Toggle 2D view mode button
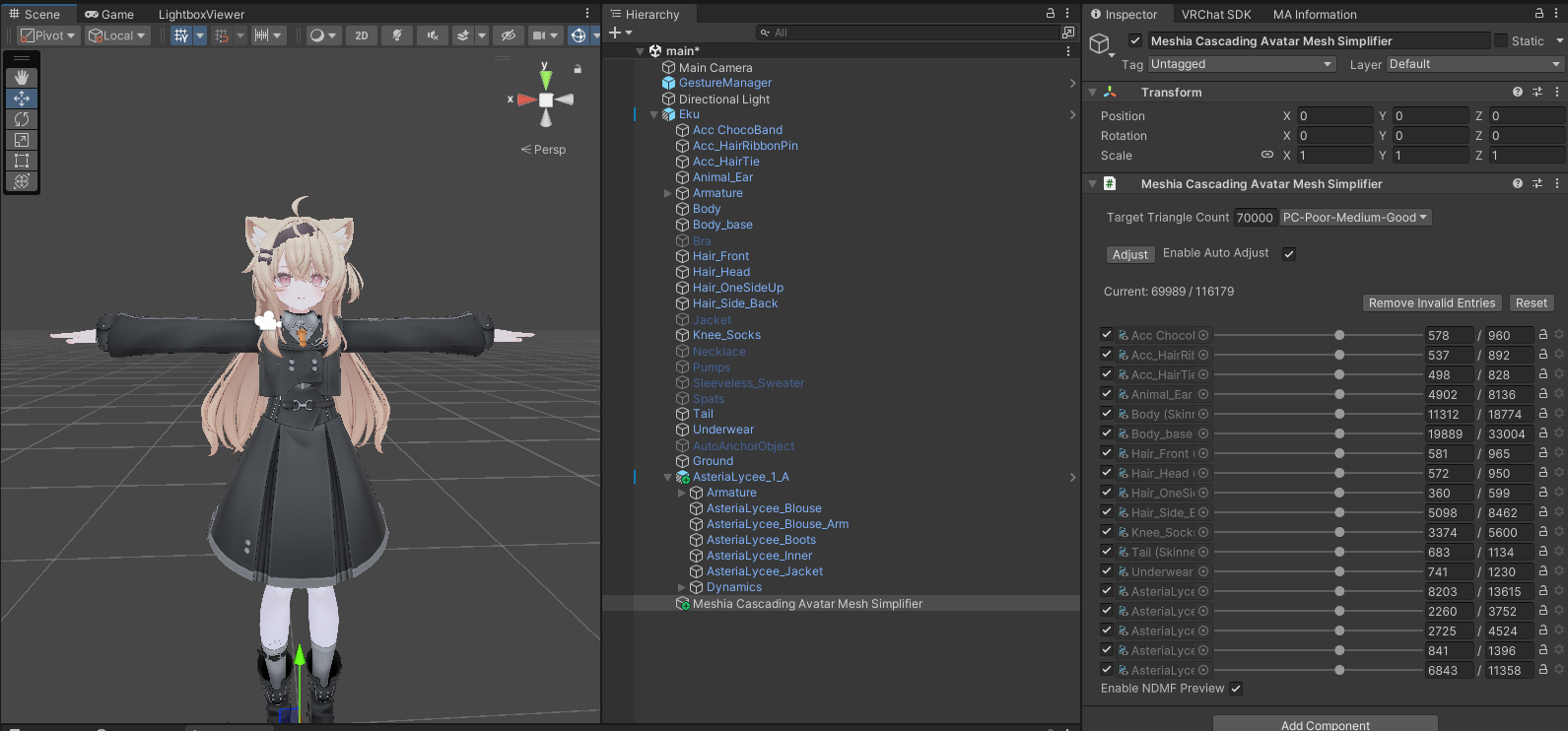The image size is (1568, 731). pos(362,35)
